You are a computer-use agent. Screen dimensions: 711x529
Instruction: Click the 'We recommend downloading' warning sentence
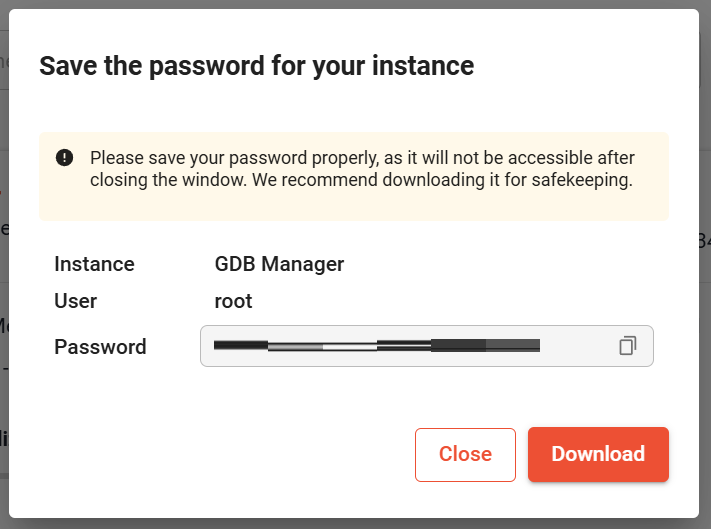(442, 180)
